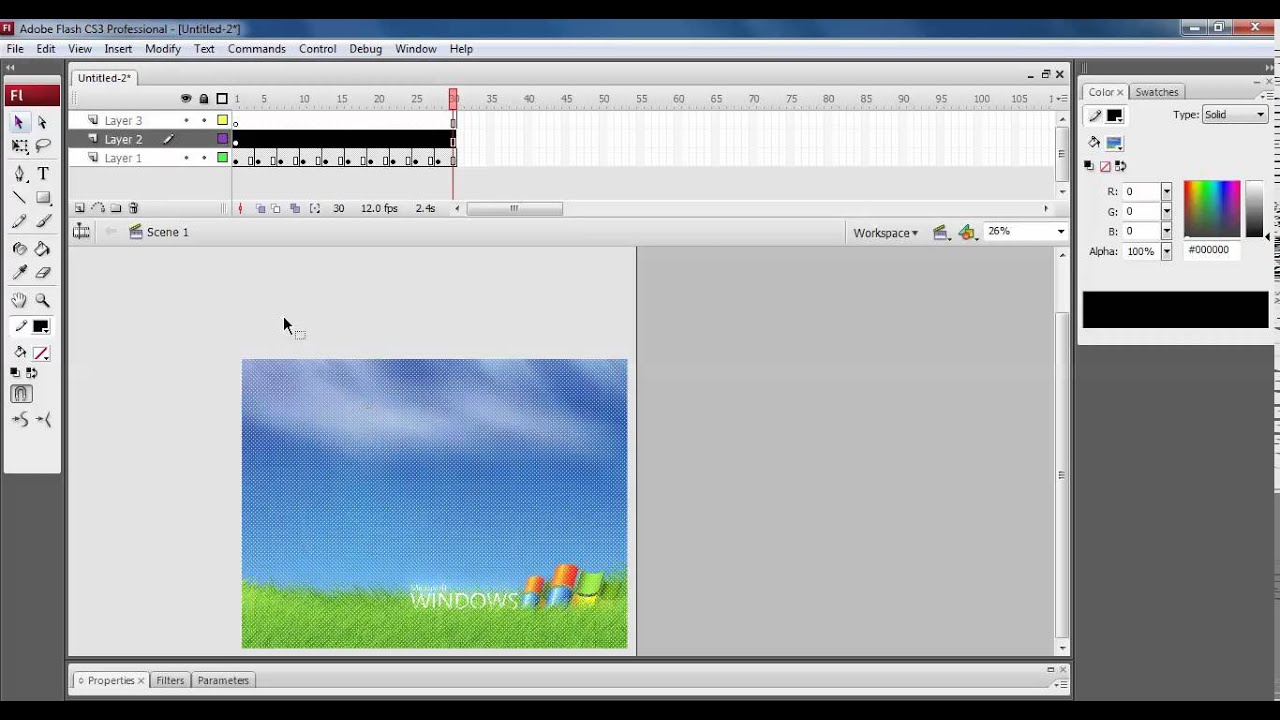Open the R value dropdown arrow

(x=1166, y=191)
